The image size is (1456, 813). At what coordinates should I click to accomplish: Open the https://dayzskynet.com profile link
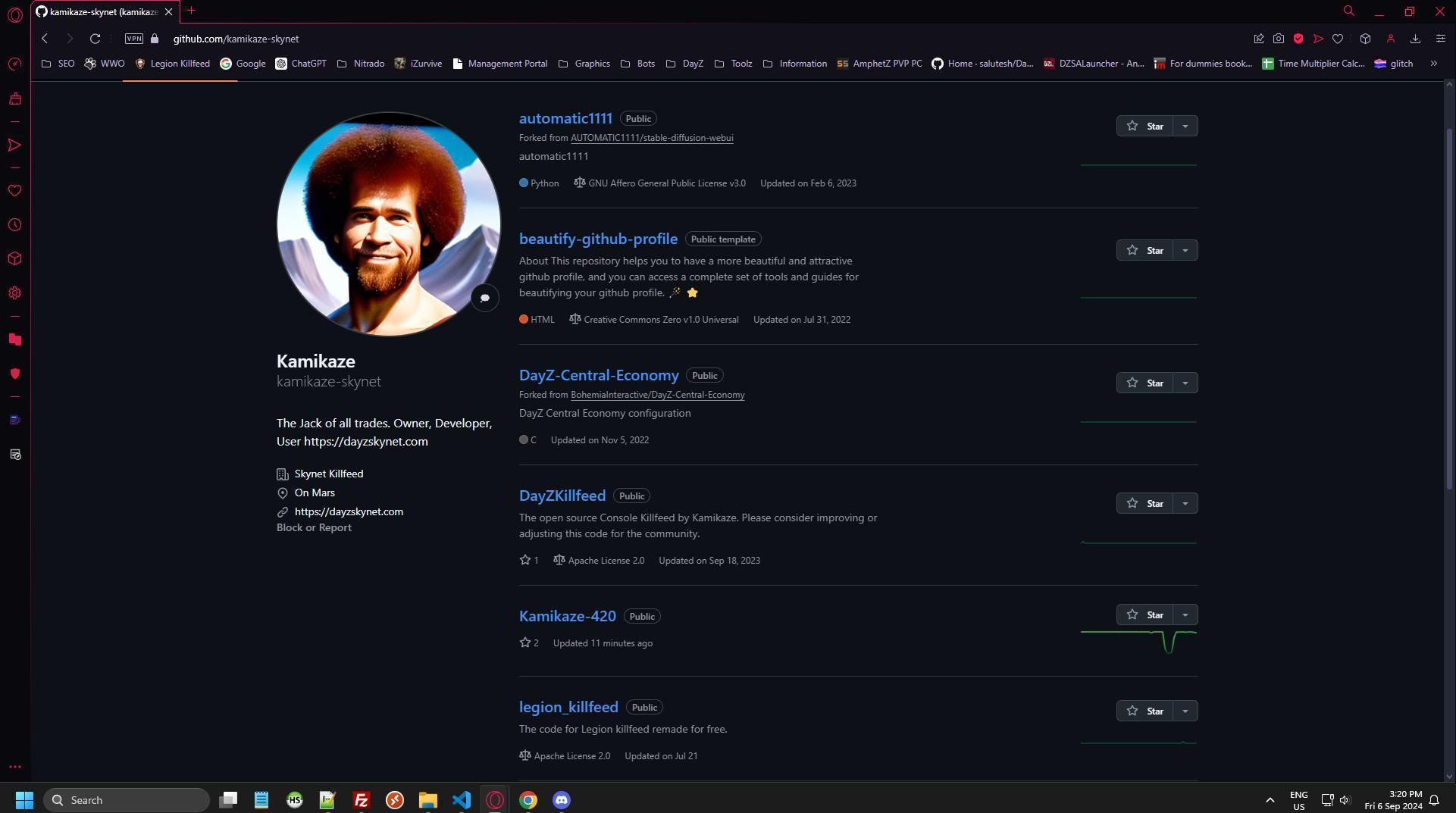coord(349,511)
